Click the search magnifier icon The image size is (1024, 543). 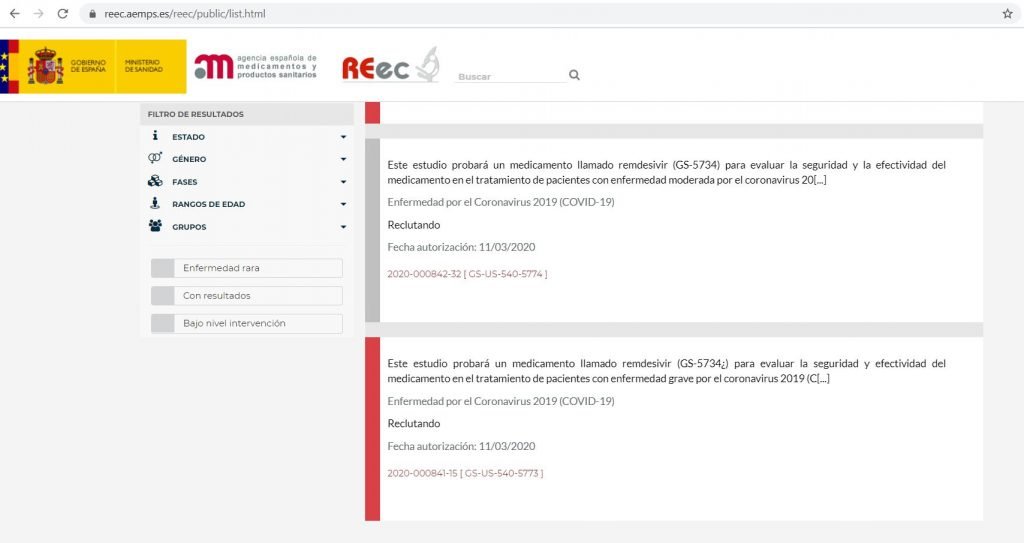(574, 75)
